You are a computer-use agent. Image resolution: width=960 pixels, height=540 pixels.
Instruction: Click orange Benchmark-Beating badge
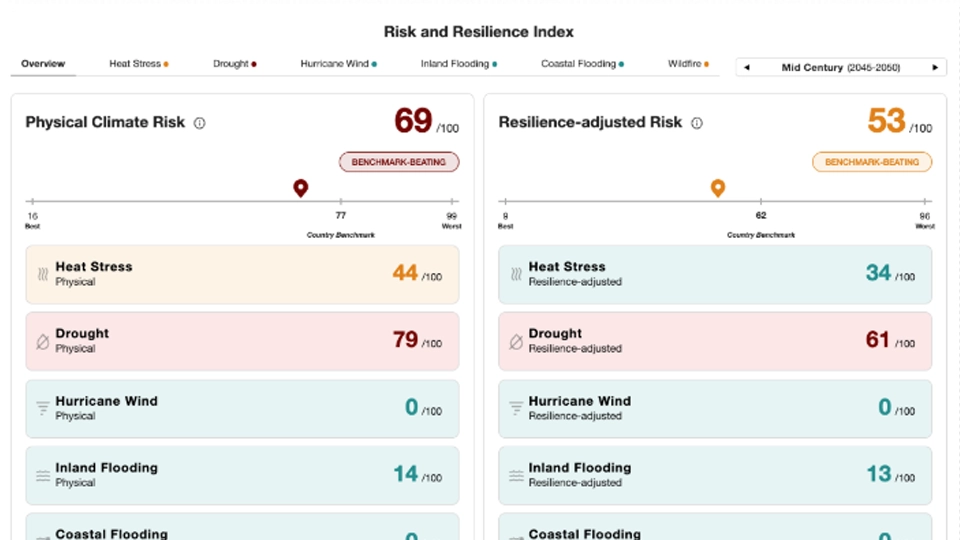[x=871, y=162]
